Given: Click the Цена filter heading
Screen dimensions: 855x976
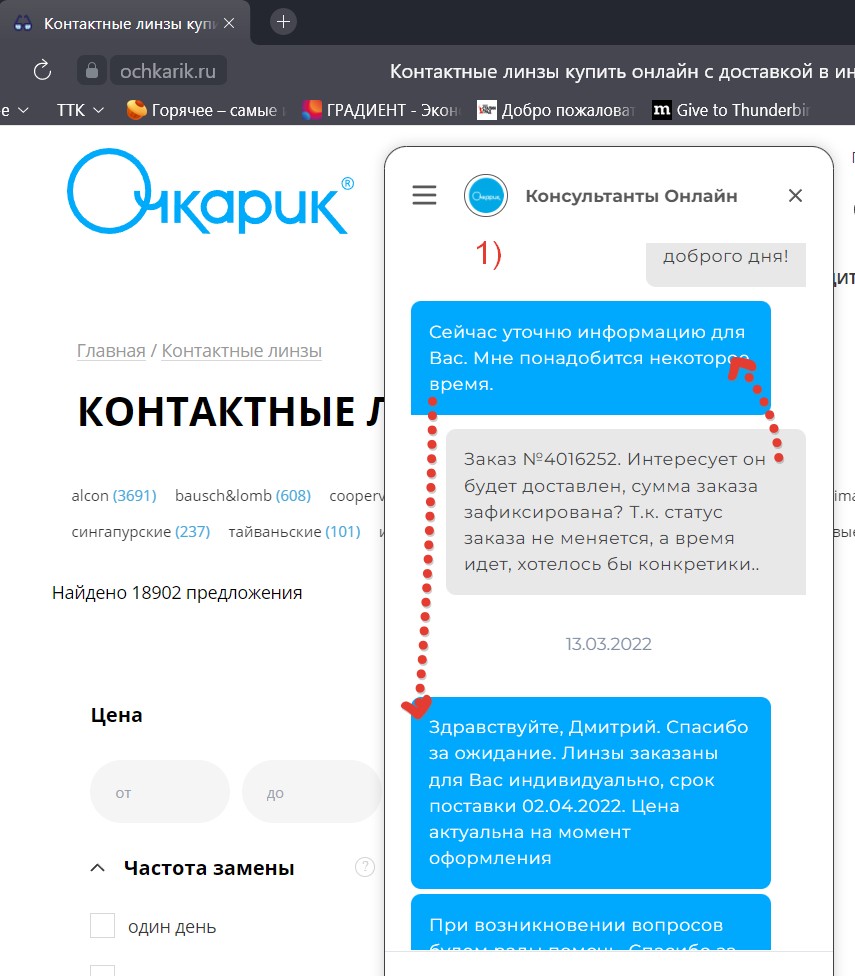Looking at the screenshot, I should (x=117, y=715).
